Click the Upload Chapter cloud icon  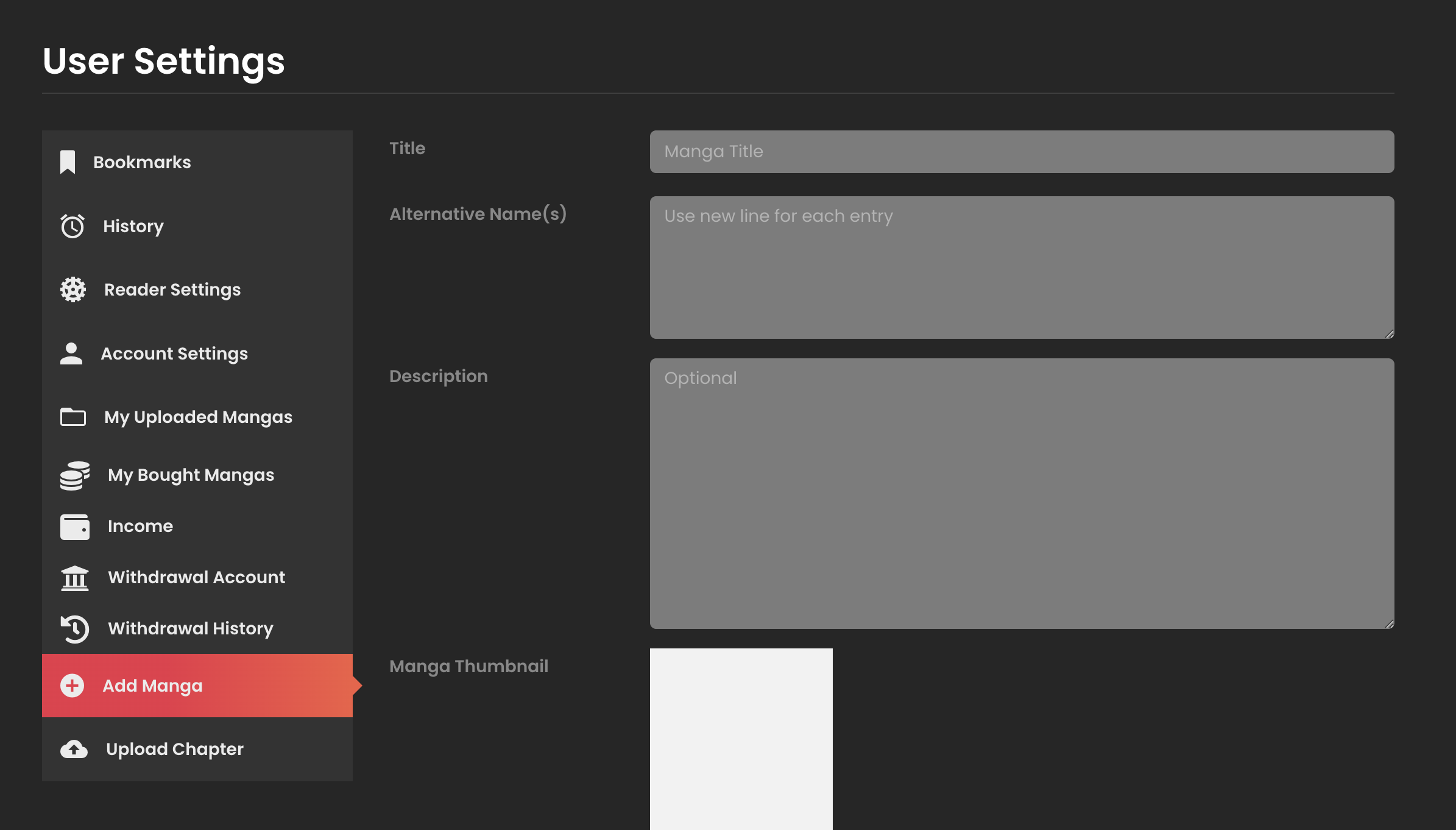click(x=74, y=749)
